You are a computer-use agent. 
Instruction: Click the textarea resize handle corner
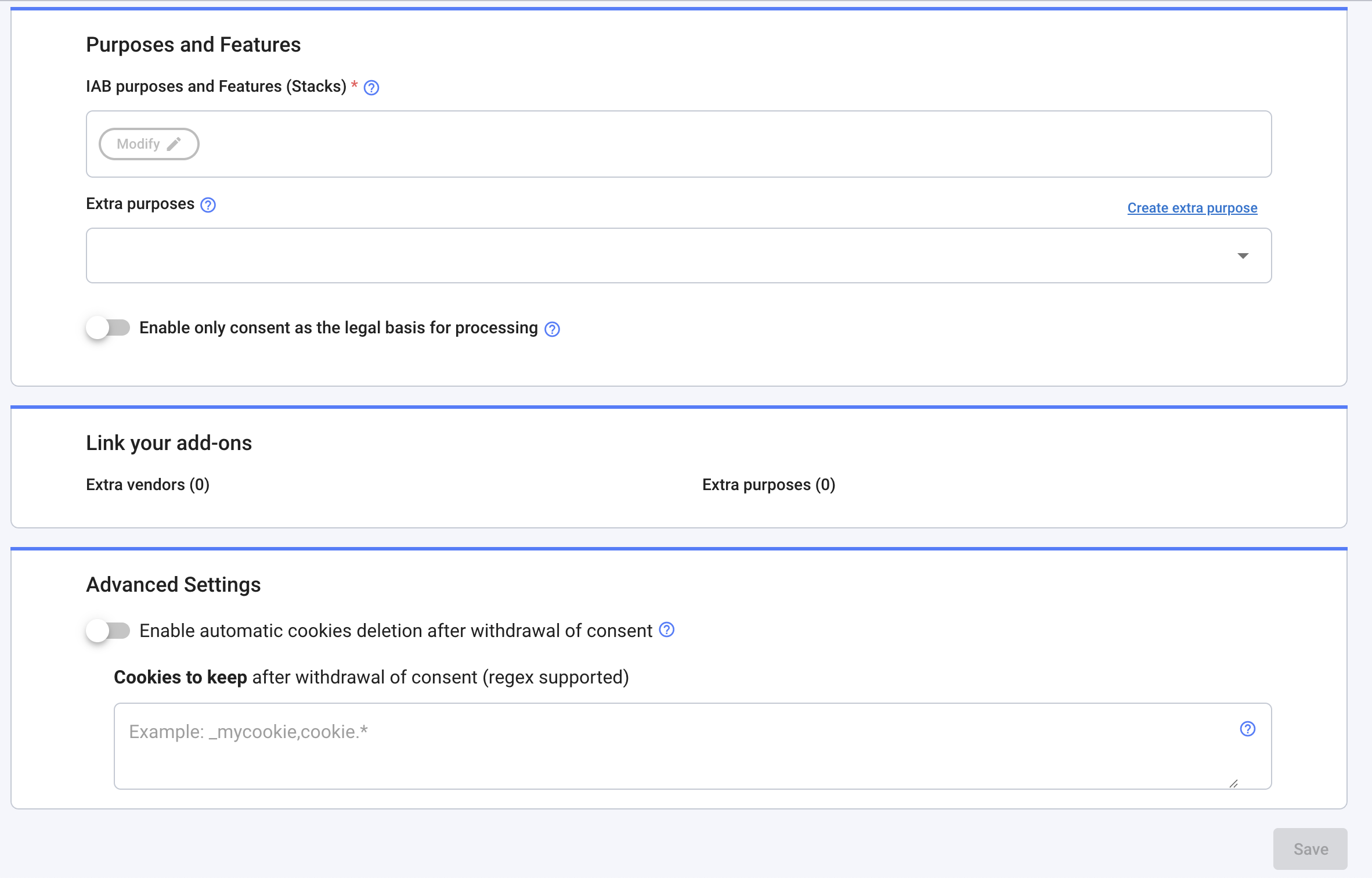pos(1233,783)
